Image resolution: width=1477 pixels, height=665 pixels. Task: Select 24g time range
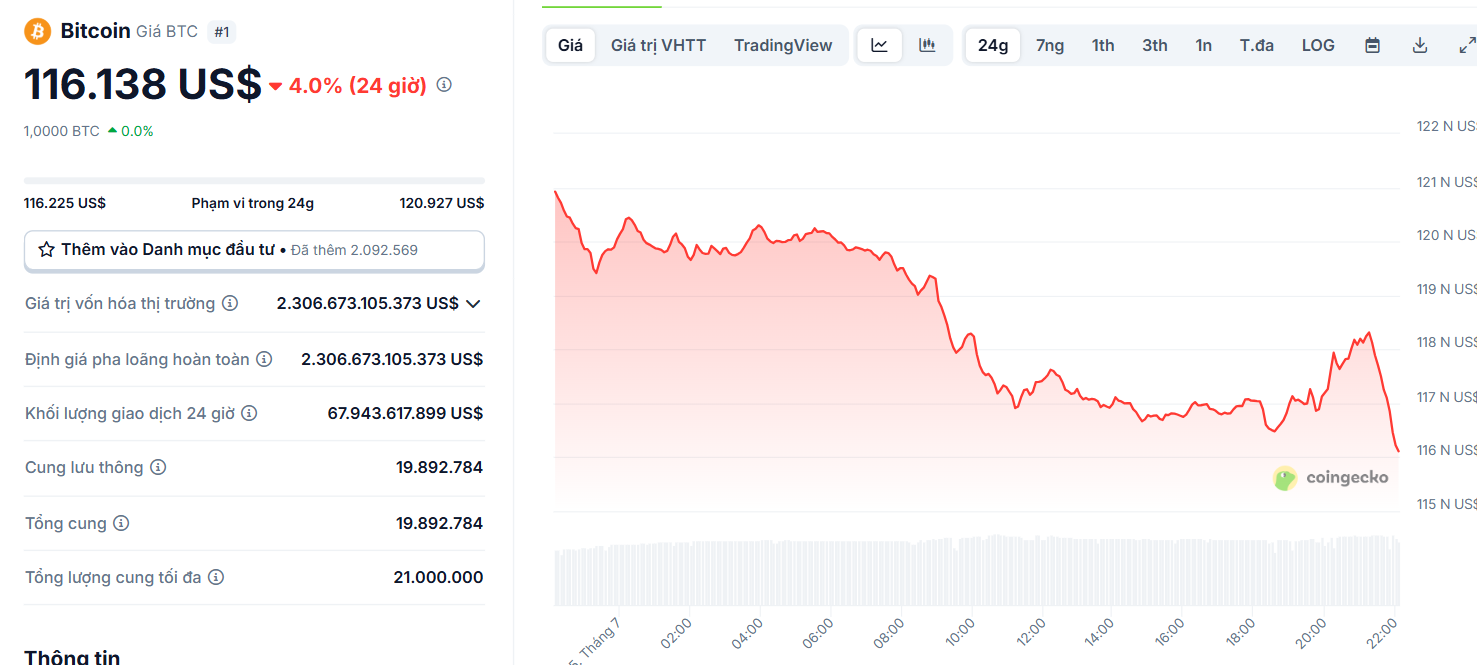pyautogui.click(x=993, y=45)
